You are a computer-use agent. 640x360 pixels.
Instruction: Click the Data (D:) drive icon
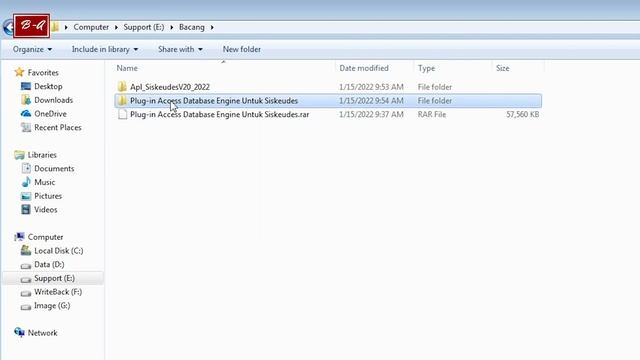click(x=26, y=265)
